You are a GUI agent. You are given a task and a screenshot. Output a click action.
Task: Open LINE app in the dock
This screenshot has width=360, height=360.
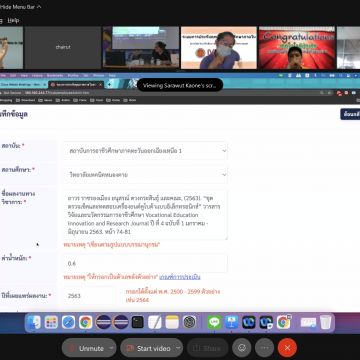[214, 322]
